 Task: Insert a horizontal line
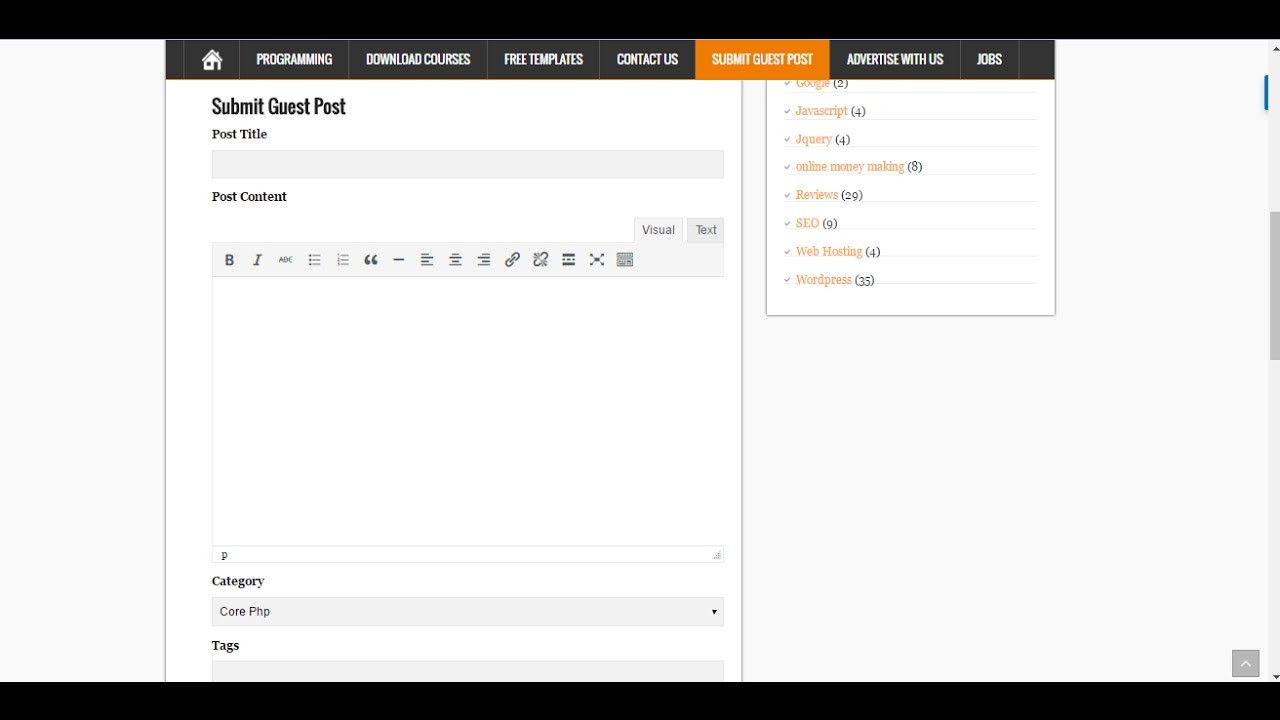click(x=399, y=260)
